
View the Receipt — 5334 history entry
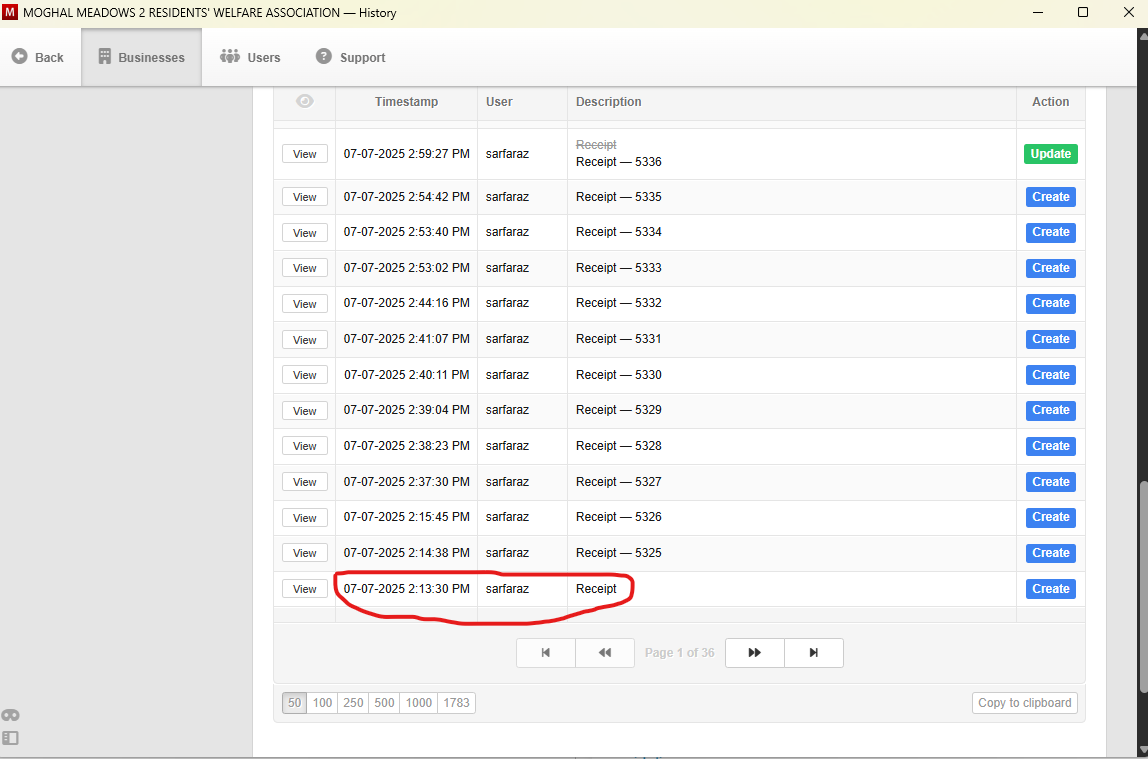point(305,233)
